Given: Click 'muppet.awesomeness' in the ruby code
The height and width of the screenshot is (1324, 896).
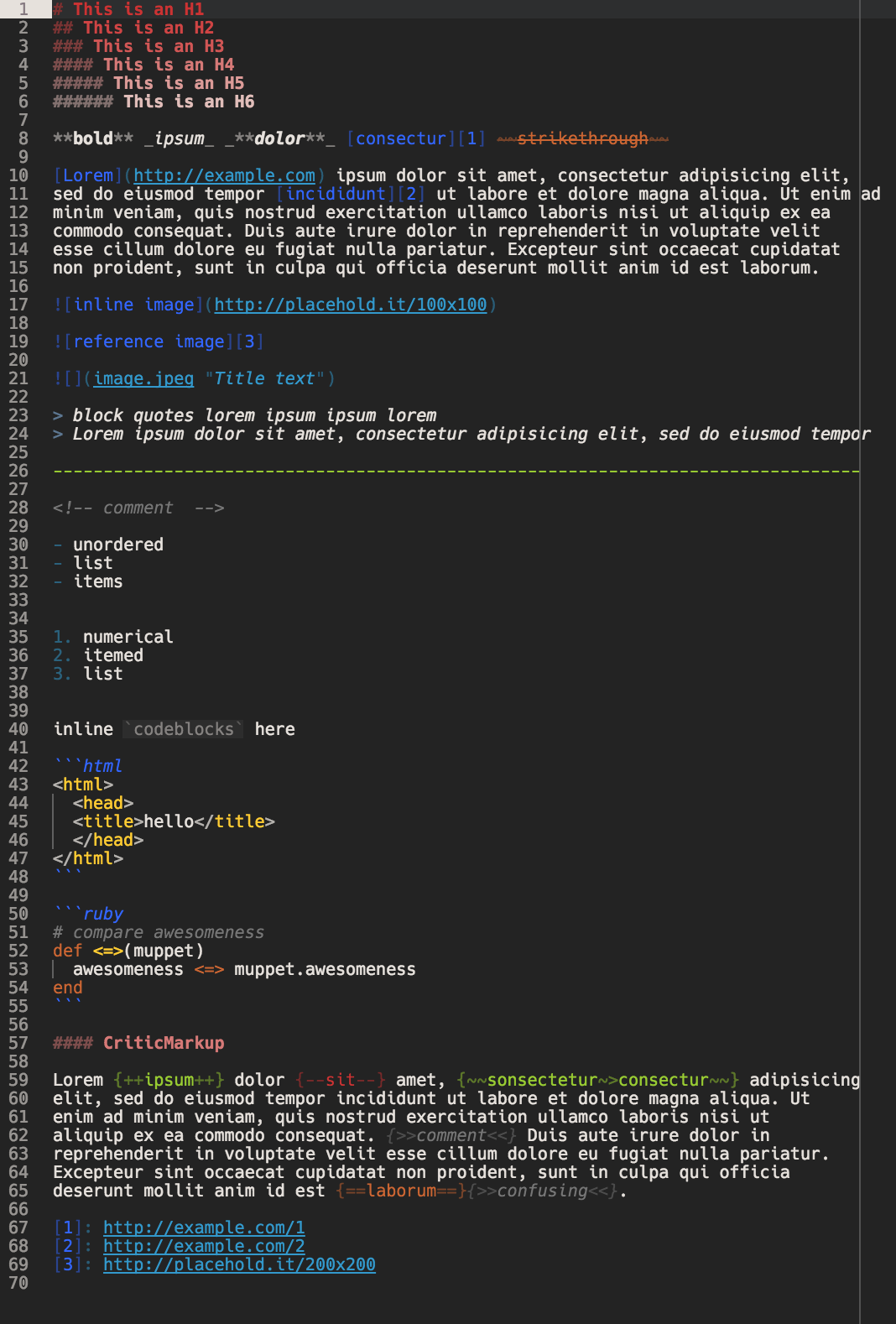Looking at the screenshot, I should [x=326, y=969].
